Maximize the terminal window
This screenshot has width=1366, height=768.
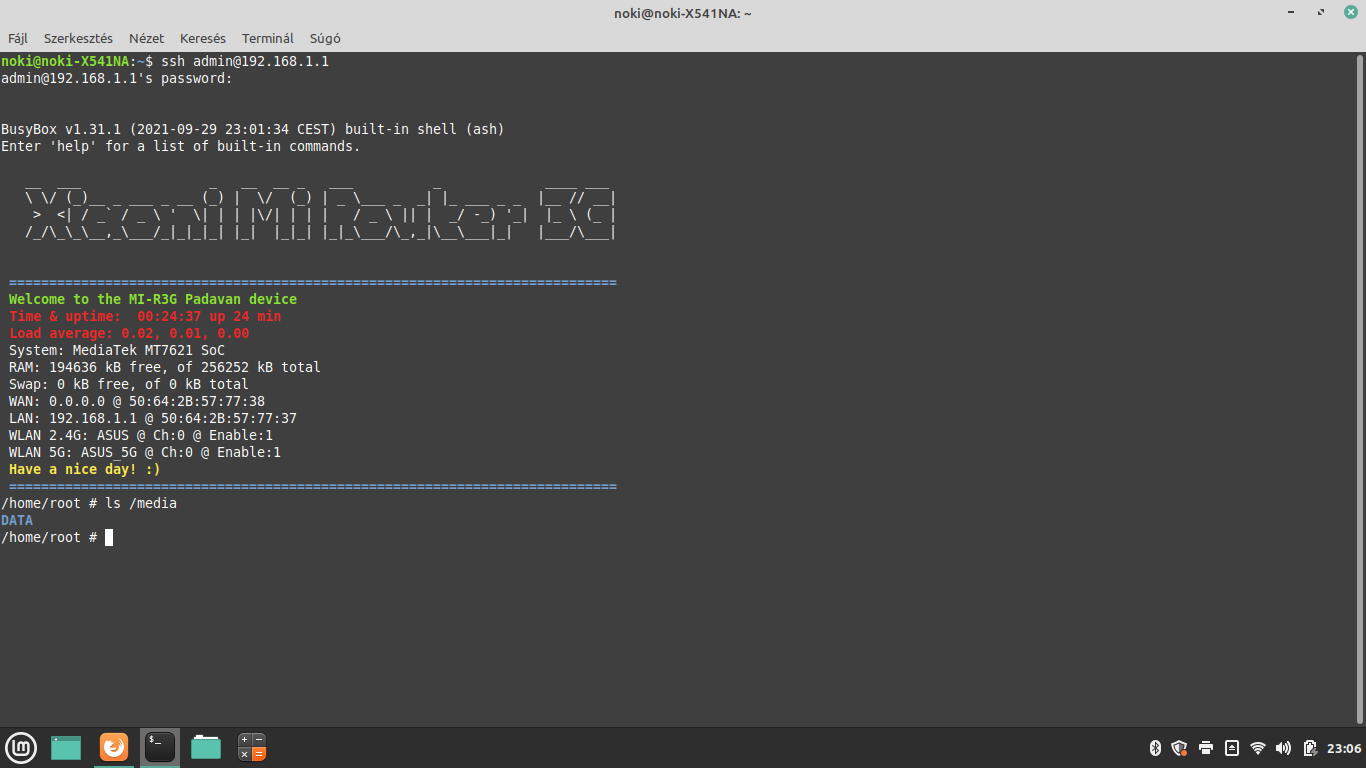pyautogui.click(x=1321, y=12)
